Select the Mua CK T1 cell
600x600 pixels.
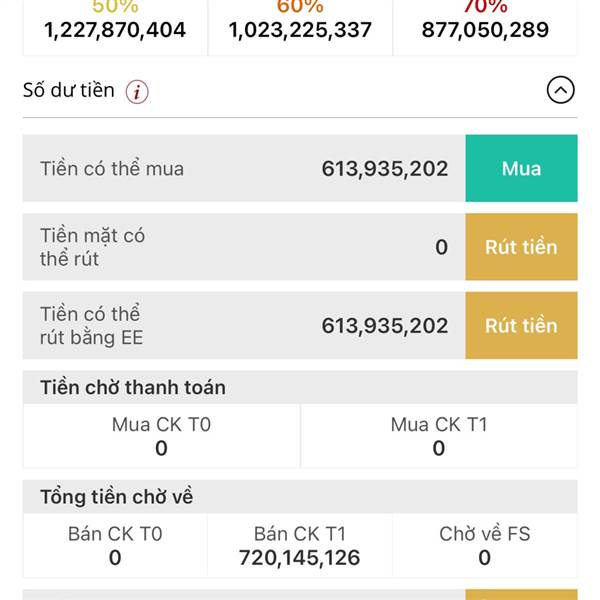click(439, 436)
